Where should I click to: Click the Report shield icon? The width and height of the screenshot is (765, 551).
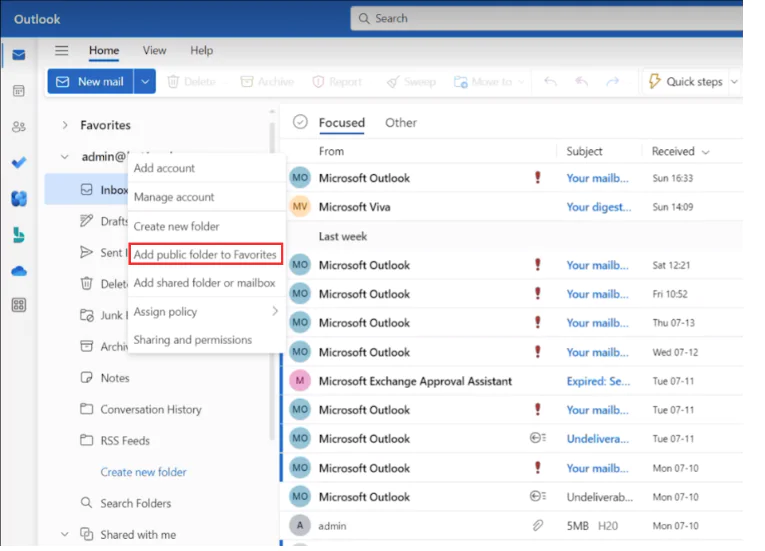point(318,82)
